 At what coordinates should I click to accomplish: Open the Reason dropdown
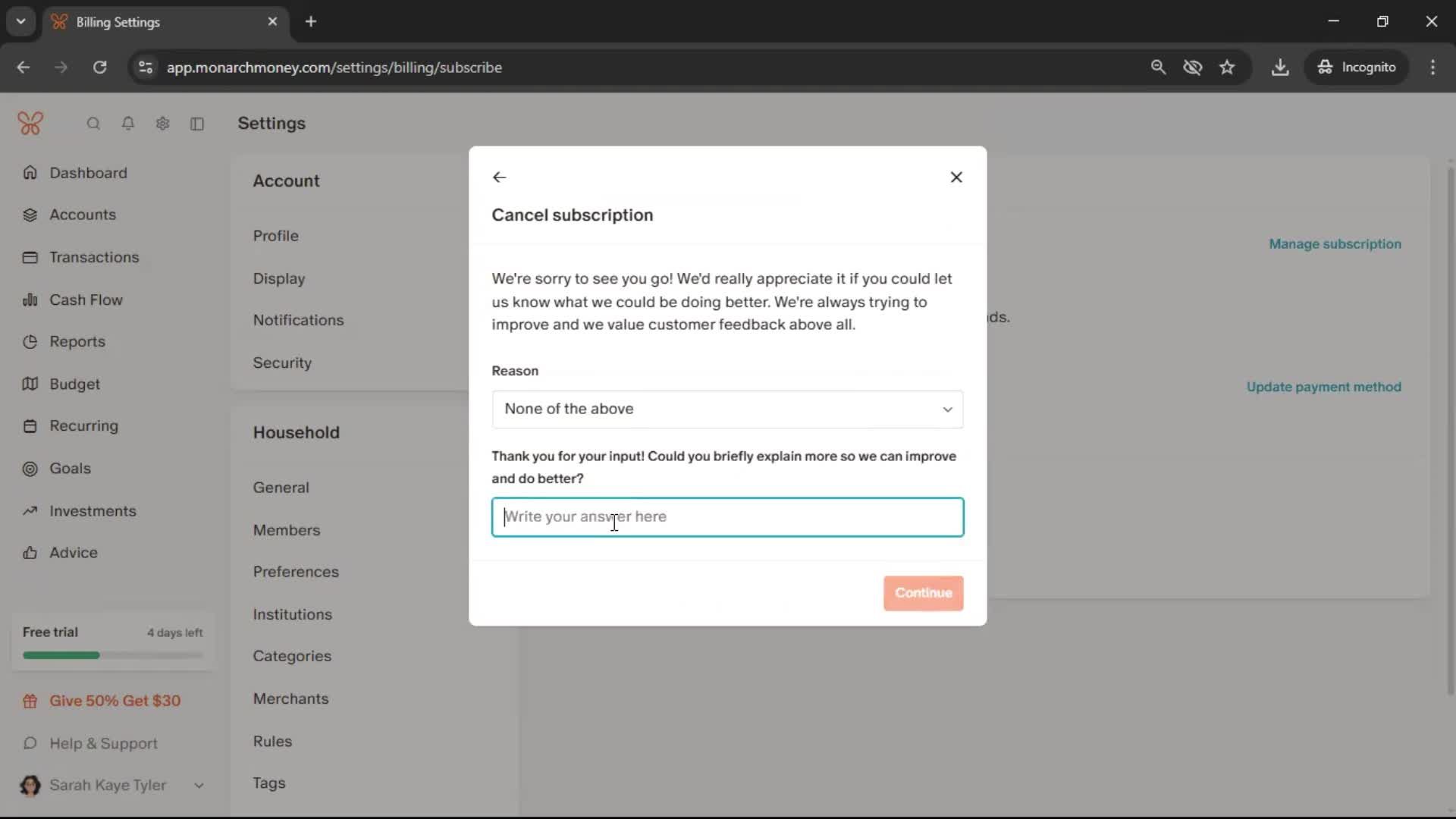tap(727, 409)
